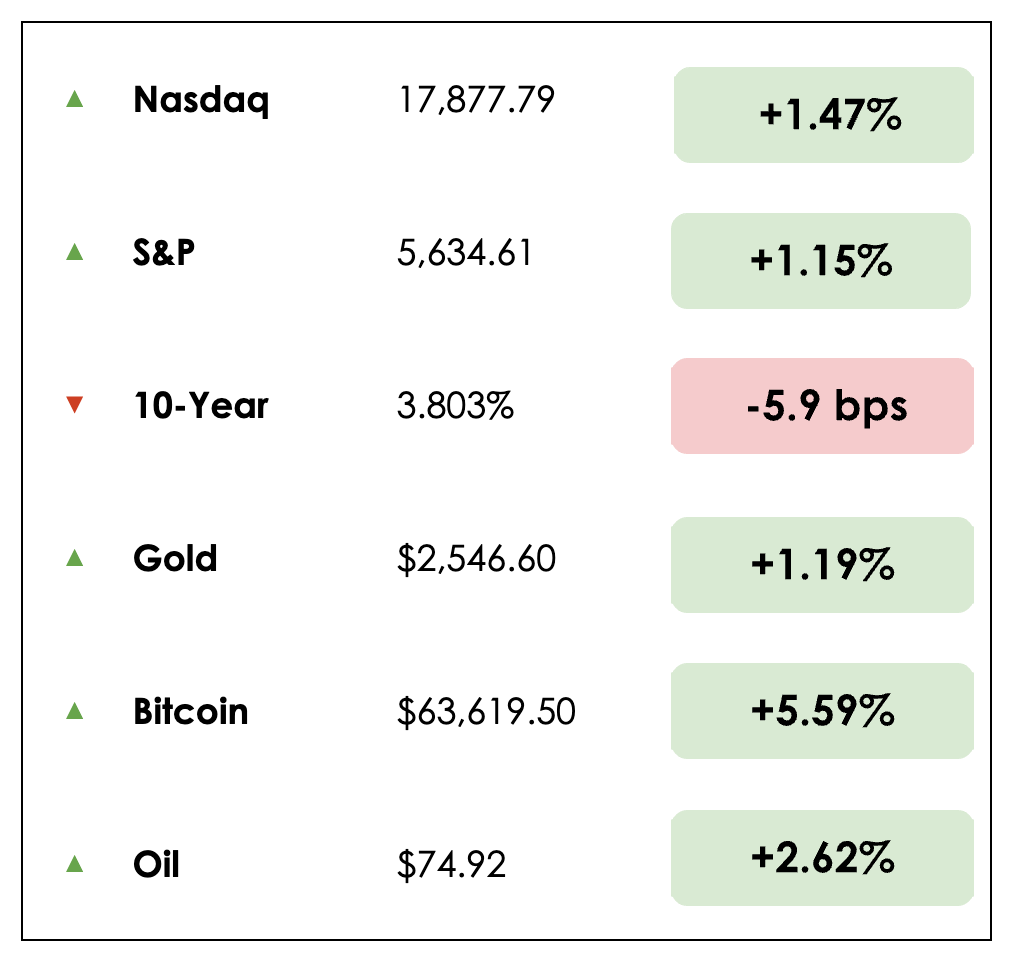Click the green up arrow beside S&P
The height and width of the screenshot is (960, 1014).
[x=73, y=253]
